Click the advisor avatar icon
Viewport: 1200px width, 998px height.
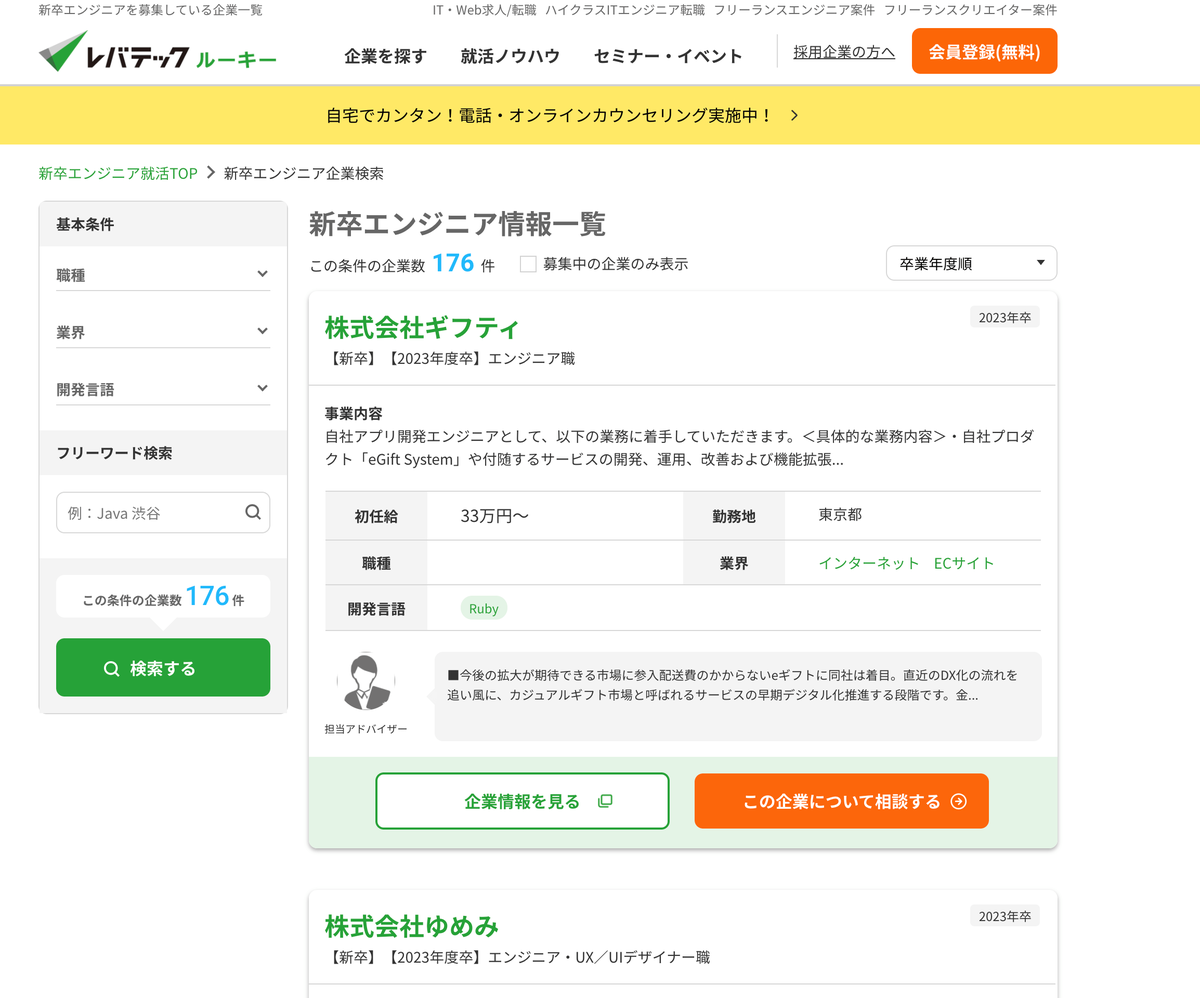(x=366, y=681)
